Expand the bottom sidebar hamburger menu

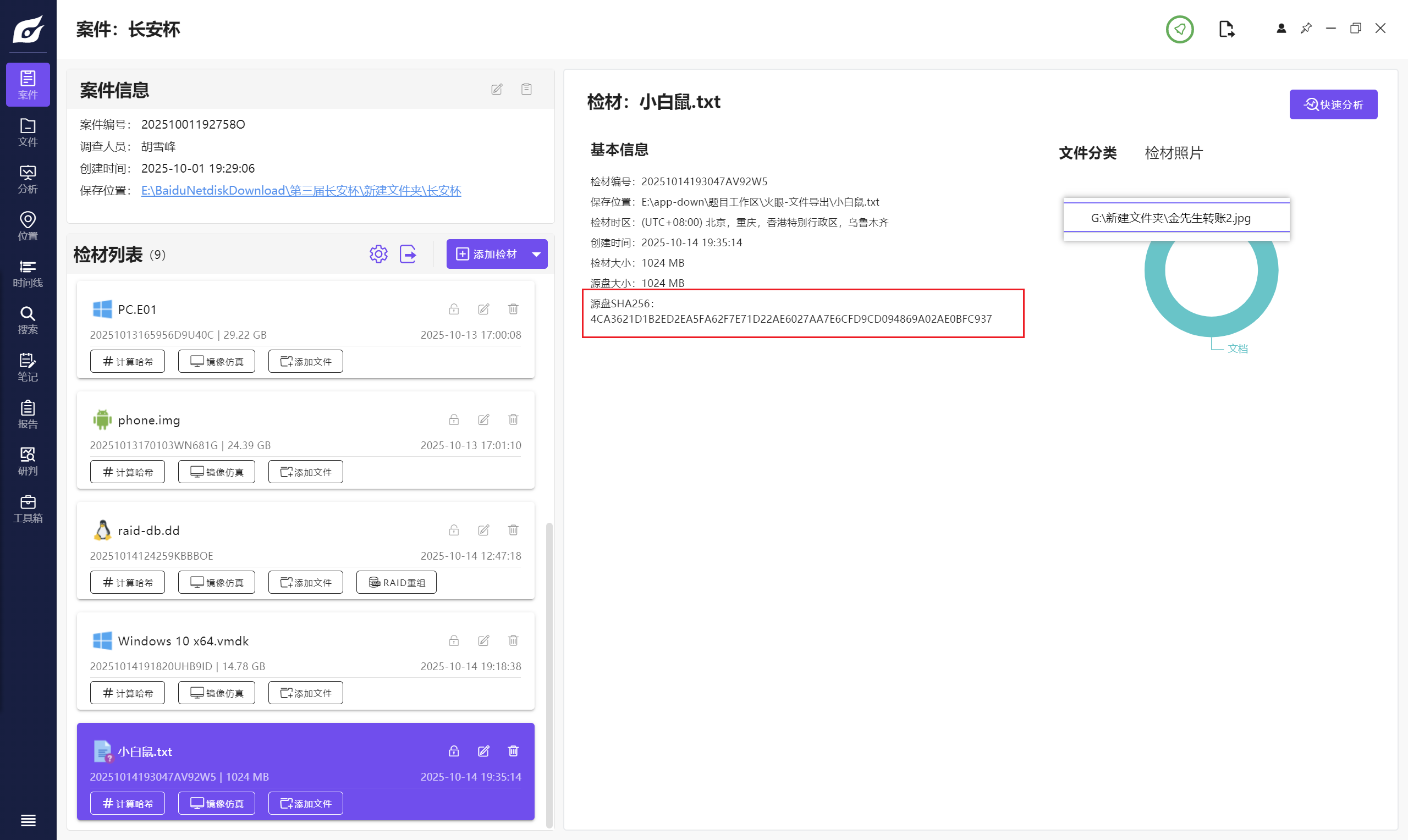coord(28,820)
